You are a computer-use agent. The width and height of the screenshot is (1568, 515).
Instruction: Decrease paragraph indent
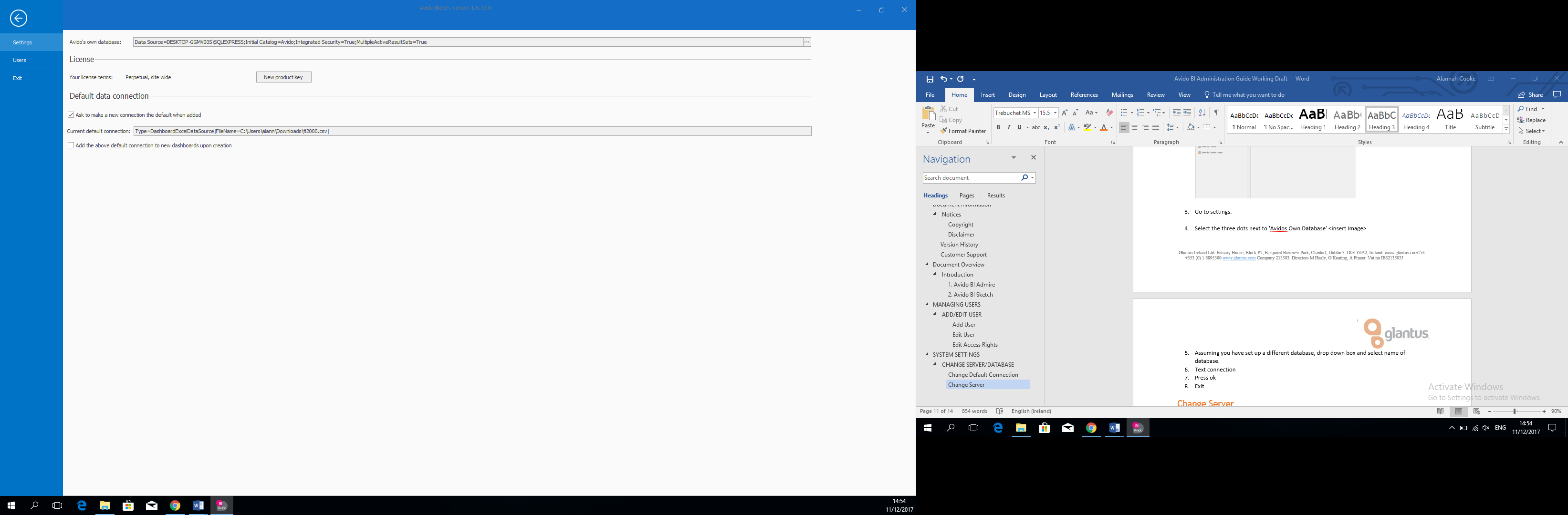(x=1176, y=113)
